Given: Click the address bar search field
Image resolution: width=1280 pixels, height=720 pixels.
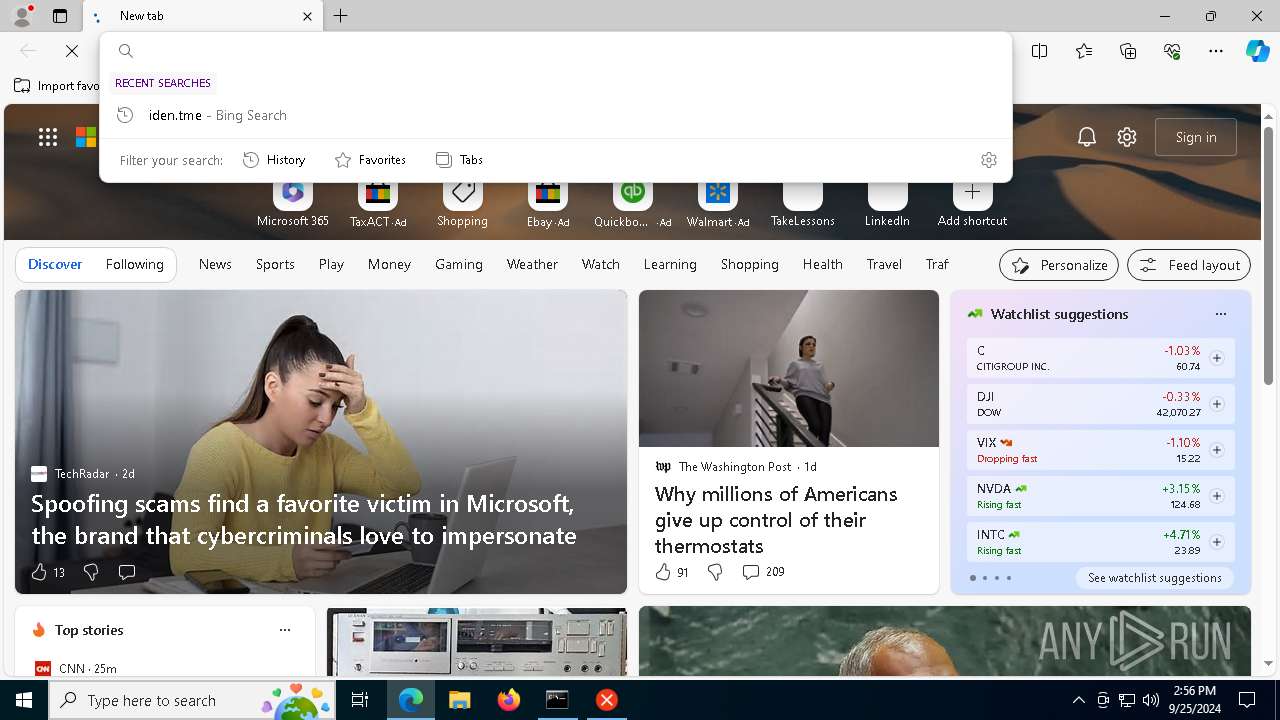Looking at the screenshot, I should point(556,51).
